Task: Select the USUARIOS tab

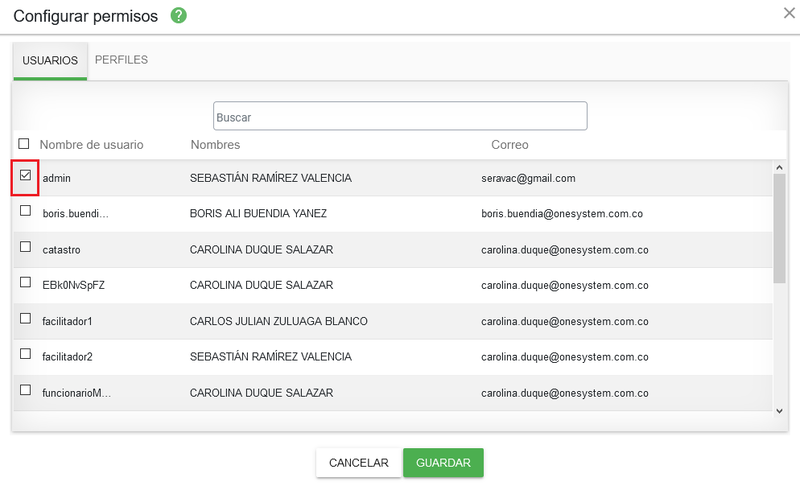Action: [50, 61]
